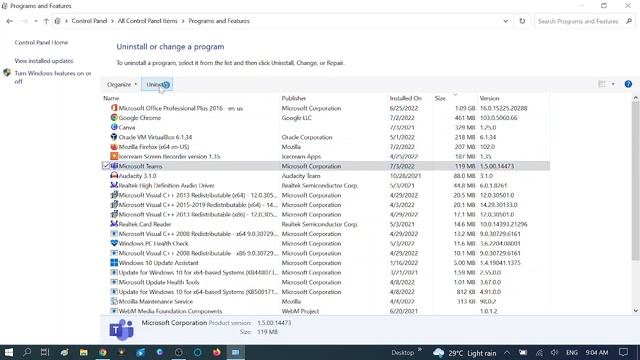
Task: Expand Desktop toolbar chevron on taskbar
Action: [x=420, y=350]
